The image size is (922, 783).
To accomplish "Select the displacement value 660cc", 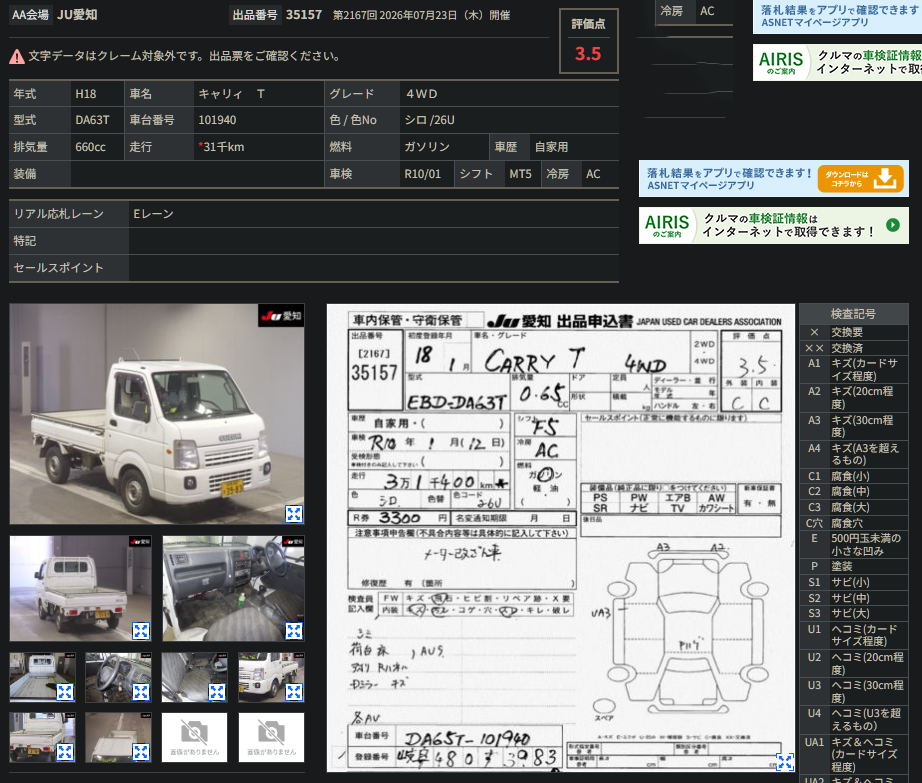I will [x=91, y=147].
